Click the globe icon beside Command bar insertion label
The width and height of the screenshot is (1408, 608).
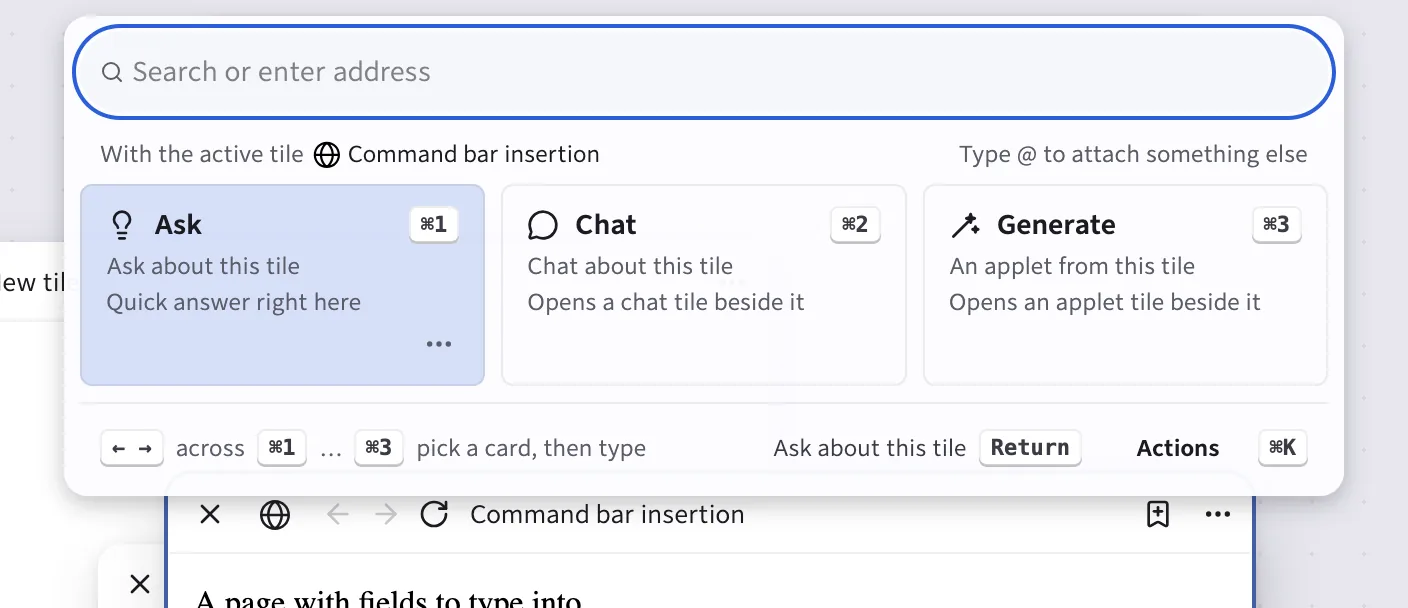coord(326,155)
